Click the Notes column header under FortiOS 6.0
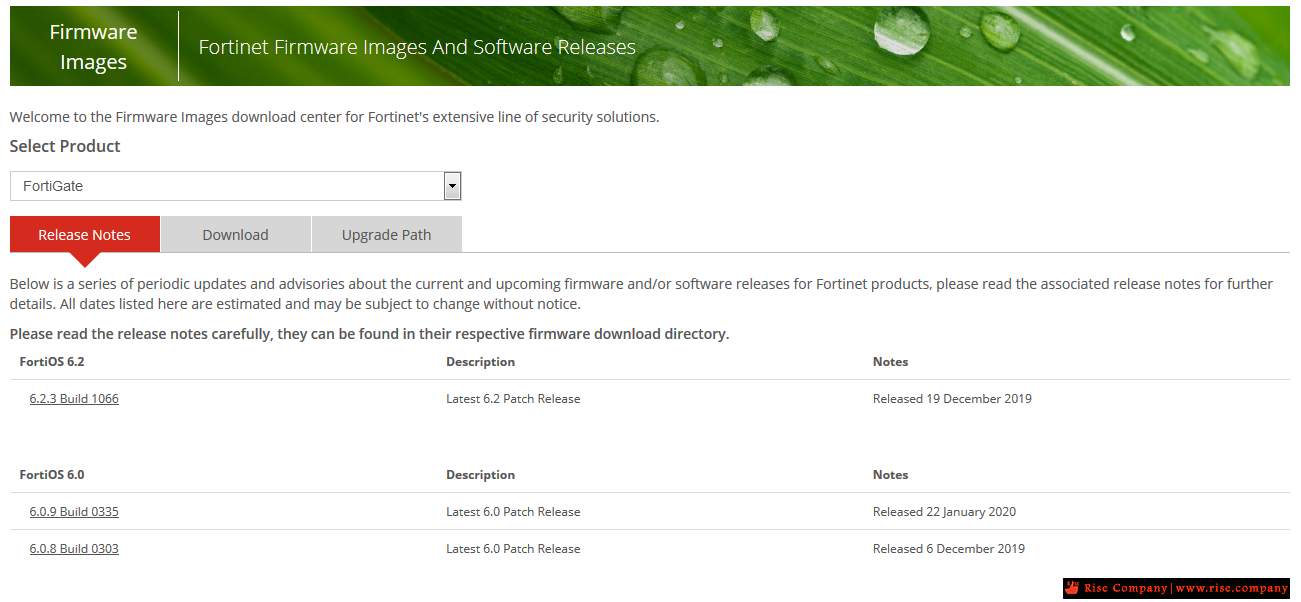The height and width of the screenshot is (602, 1301). click(890, 475)
